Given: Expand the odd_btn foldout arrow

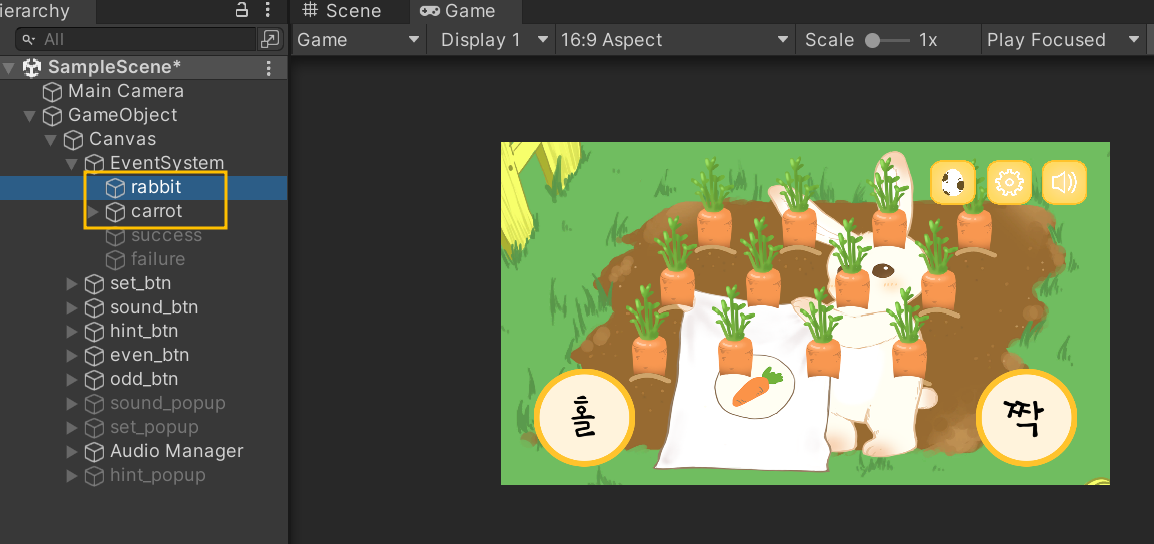Looking at the screenshot, I should (x=71, y=380).
